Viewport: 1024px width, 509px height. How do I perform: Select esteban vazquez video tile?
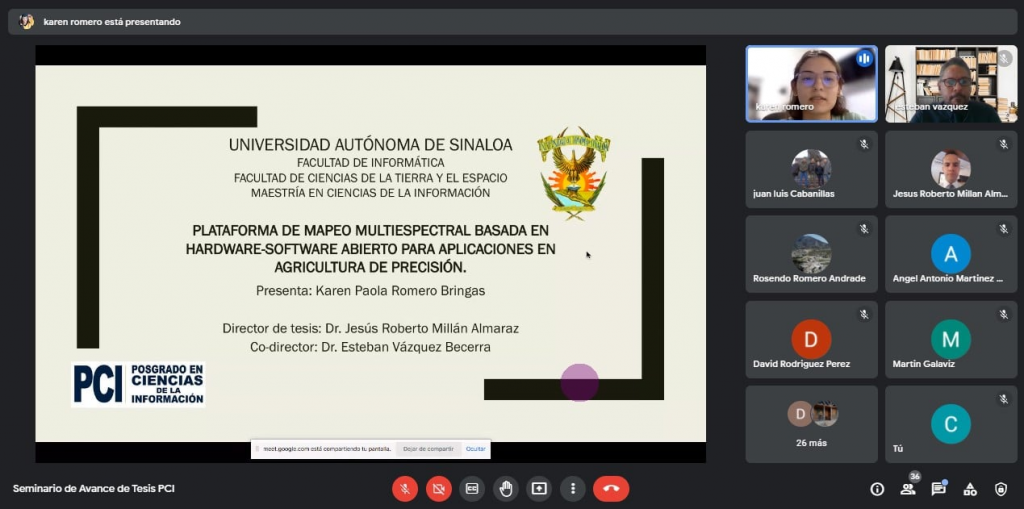[951, 84]
